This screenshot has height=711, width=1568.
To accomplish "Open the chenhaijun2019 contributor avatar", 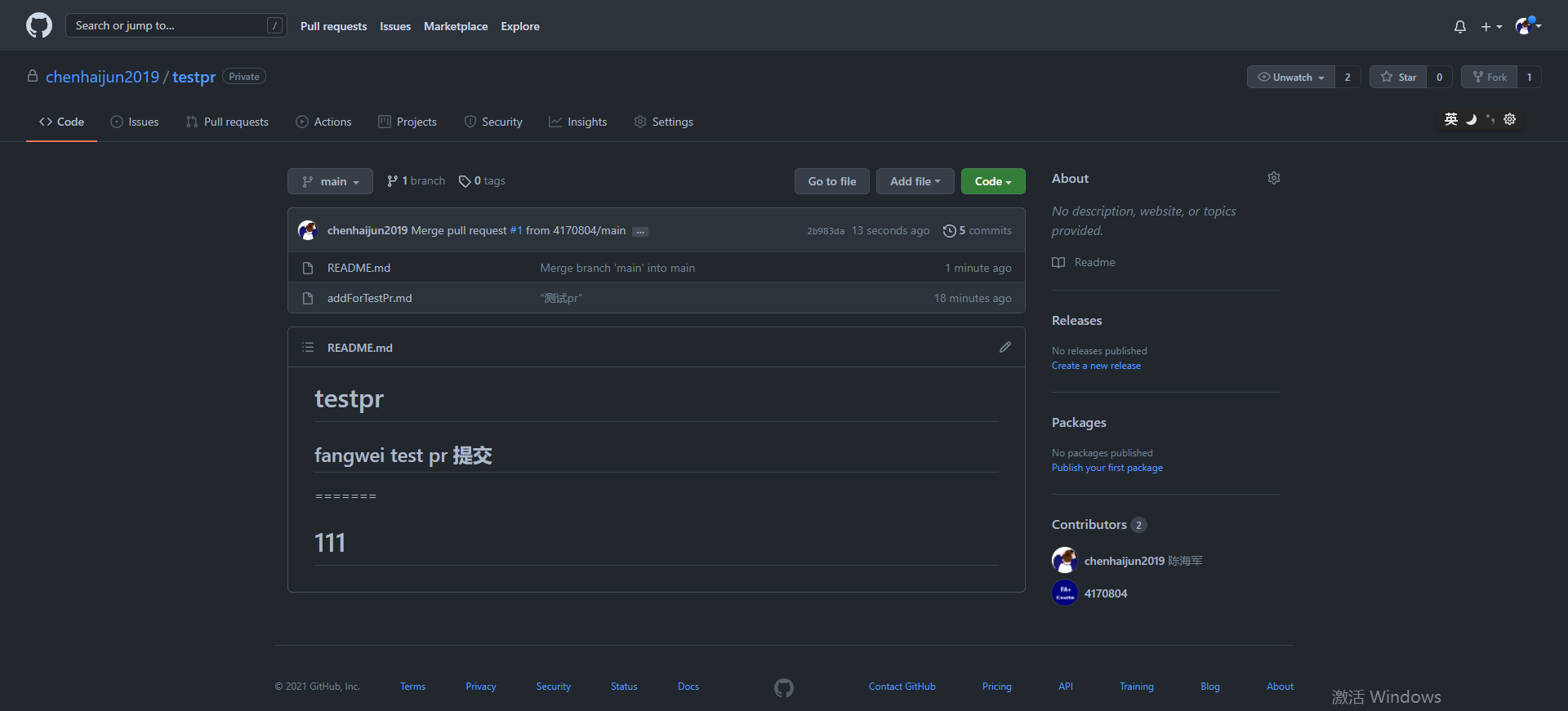I will pos(1065,560).
